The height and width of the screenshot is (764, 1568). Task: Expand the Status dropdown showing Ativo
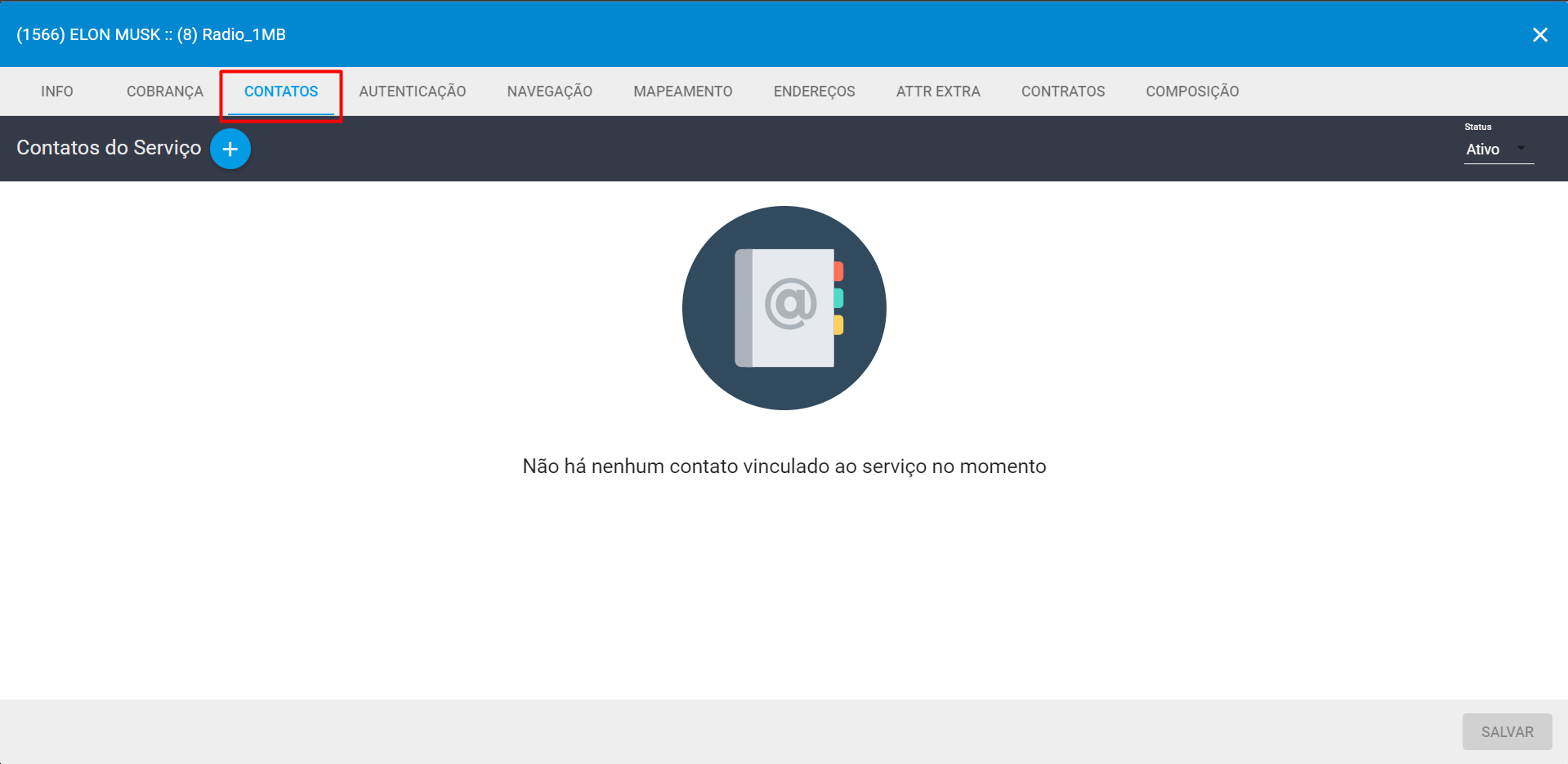pos(1499,150)
